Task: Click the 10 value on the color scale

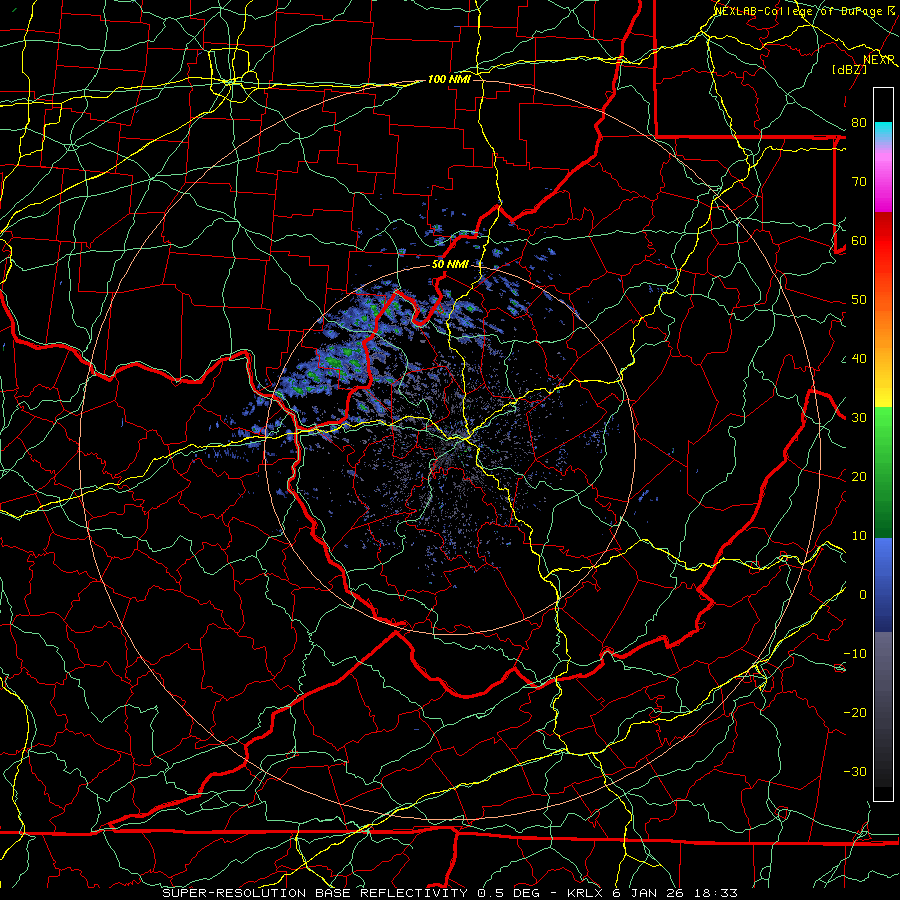Action: (859, 536)
